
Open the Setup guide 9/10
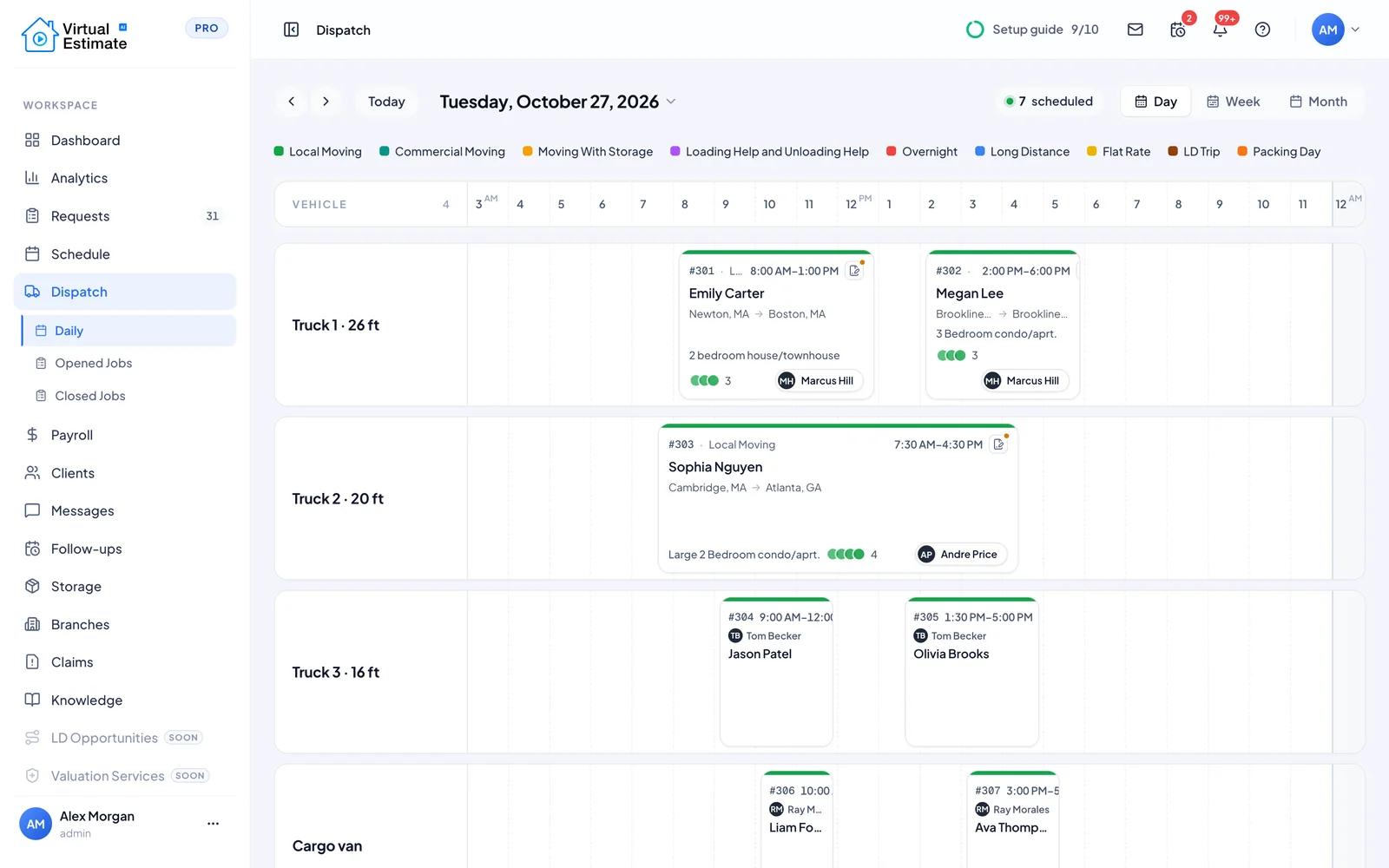click(x=1032, y=30)
